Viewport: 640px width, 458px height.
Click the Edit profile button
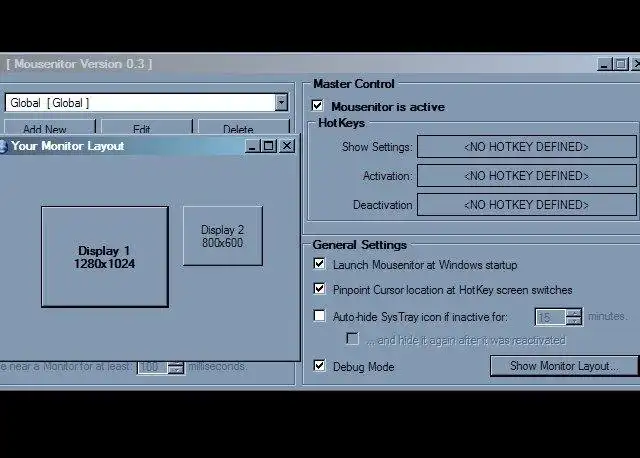[147, 127]
